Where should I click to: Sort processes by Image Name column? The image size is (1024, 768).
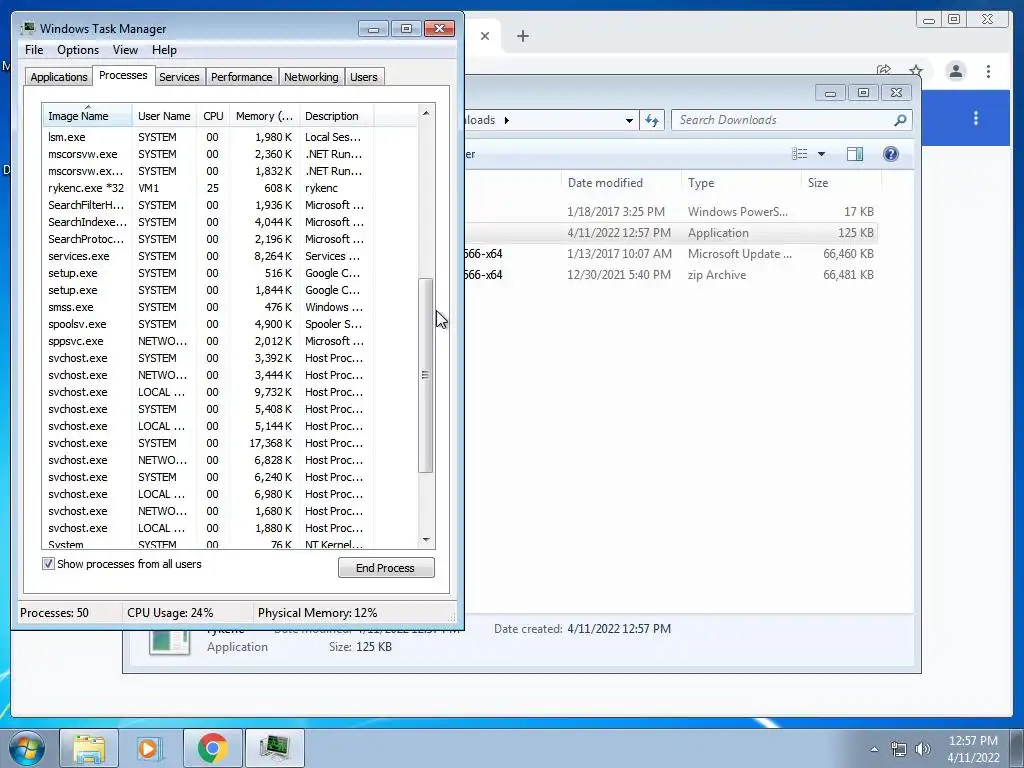[x=88, y=116]
